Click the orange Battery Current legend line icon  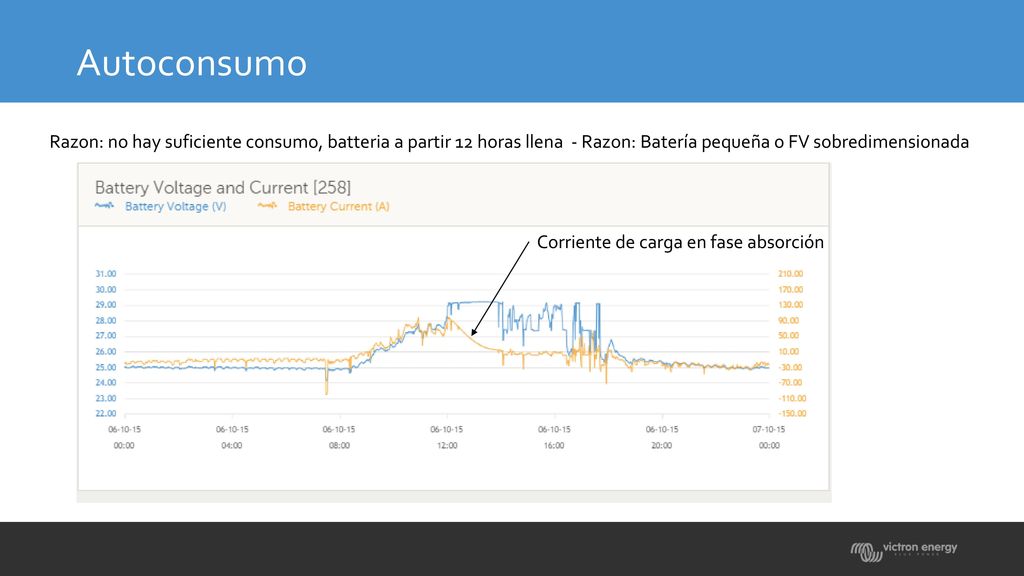[267, 206]
